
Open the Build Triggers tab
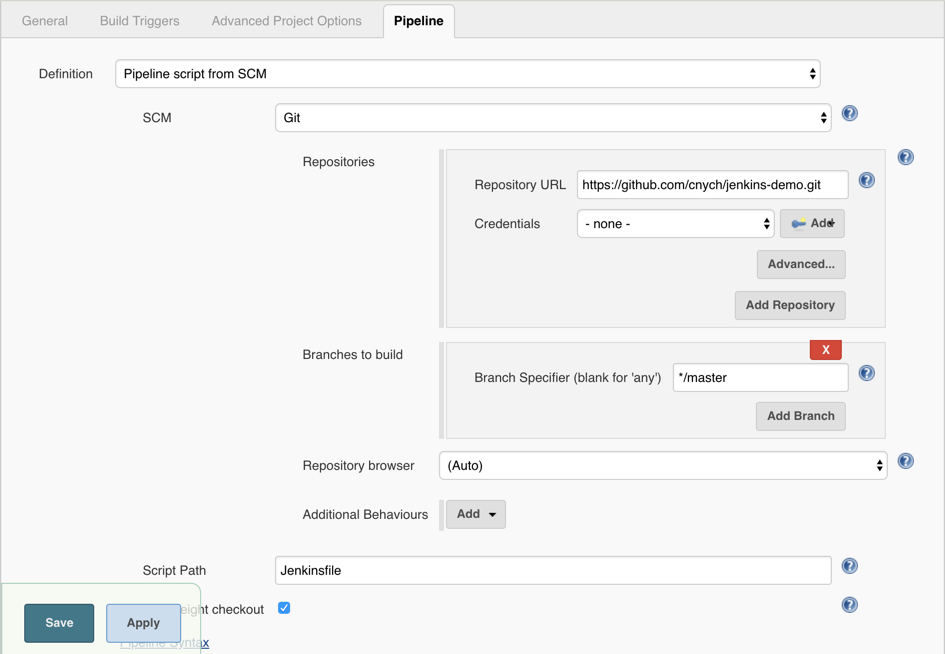pyautogui.click(x=140, y=21)
